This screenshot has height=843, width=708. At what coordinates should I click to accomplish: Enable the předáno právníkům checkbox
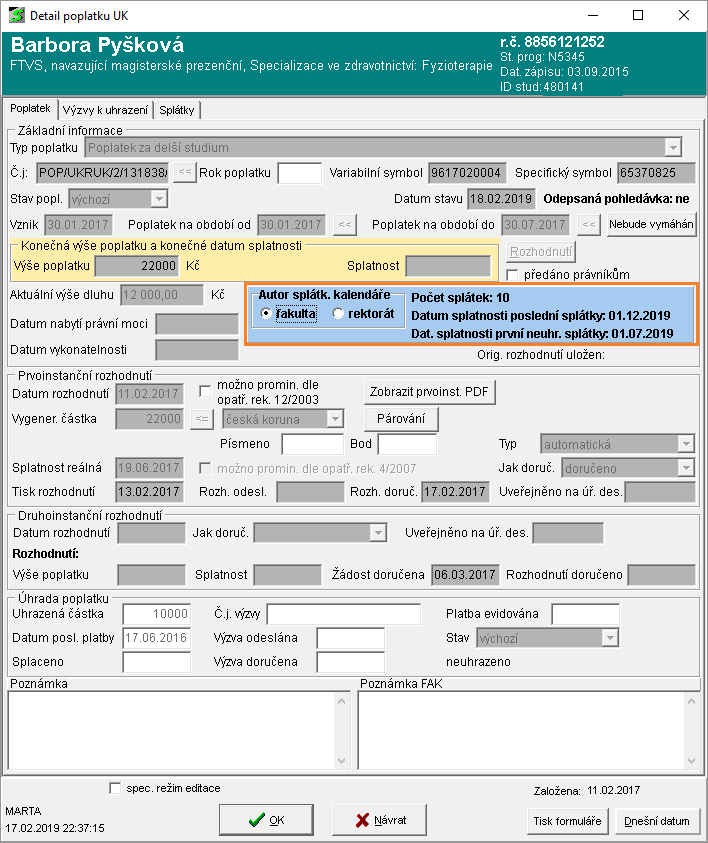(x=513, y=275)
